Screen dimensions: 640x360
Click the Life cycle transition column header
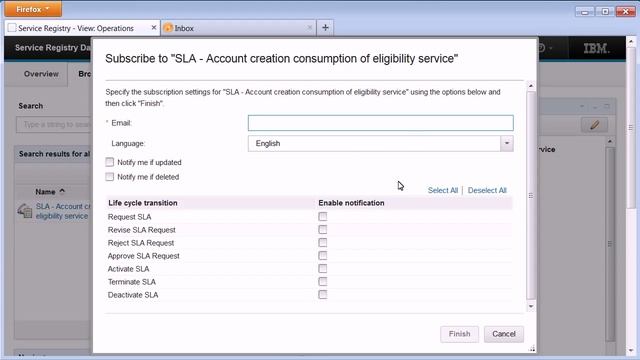[x=142, y=203]
